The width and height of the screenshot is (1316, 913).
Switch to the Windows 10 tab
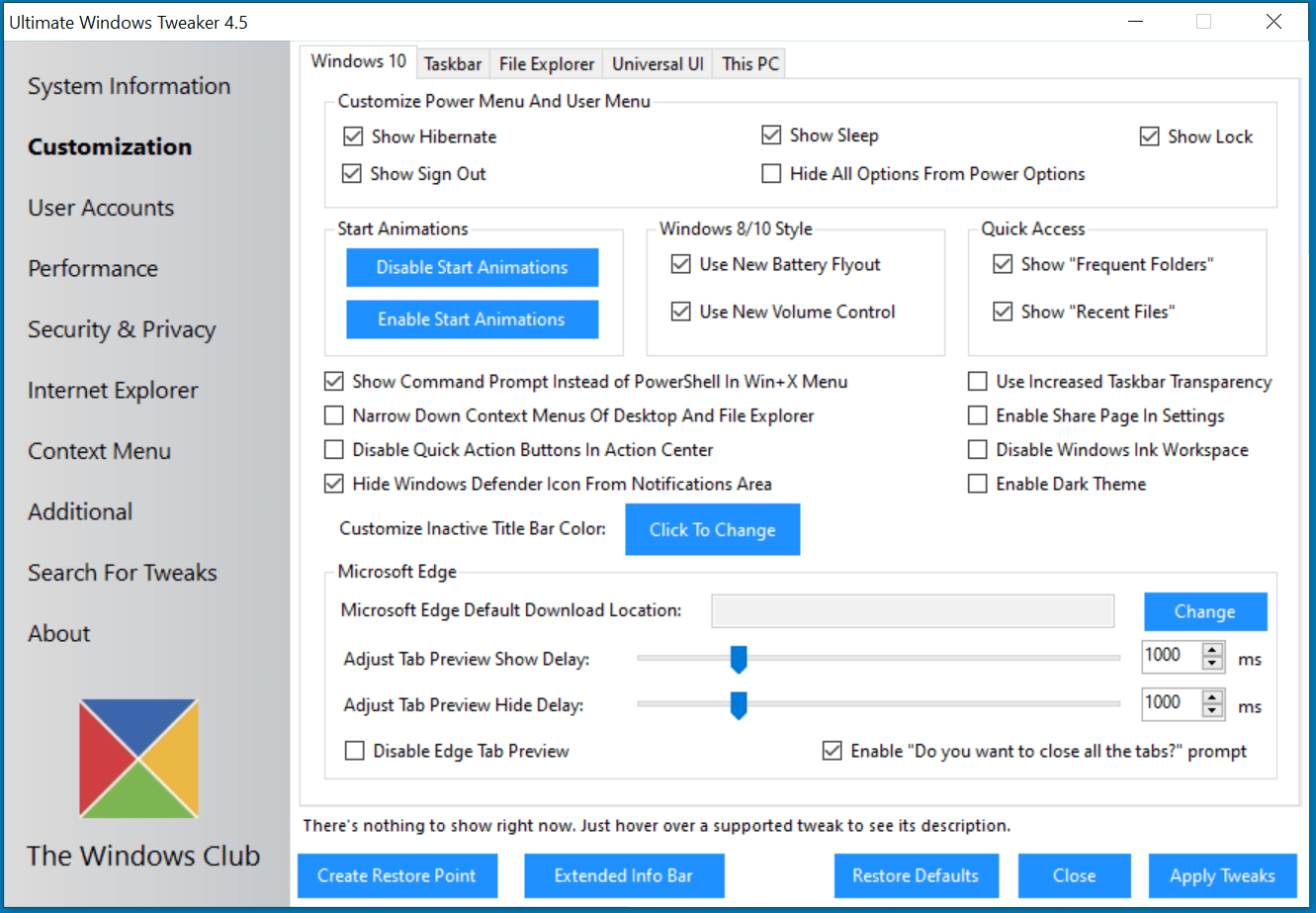(358, 61)
